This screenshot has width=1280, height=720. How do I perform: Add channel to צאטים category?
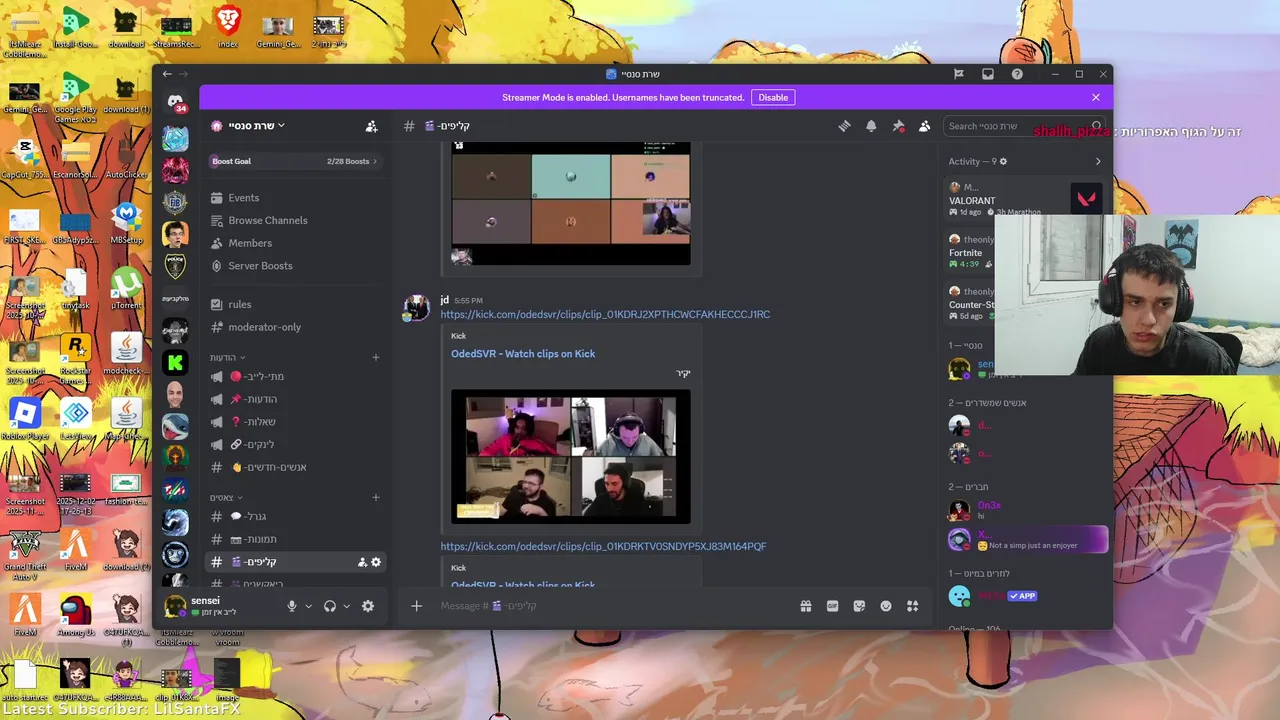pyautogui.click(x=376, y=497)
